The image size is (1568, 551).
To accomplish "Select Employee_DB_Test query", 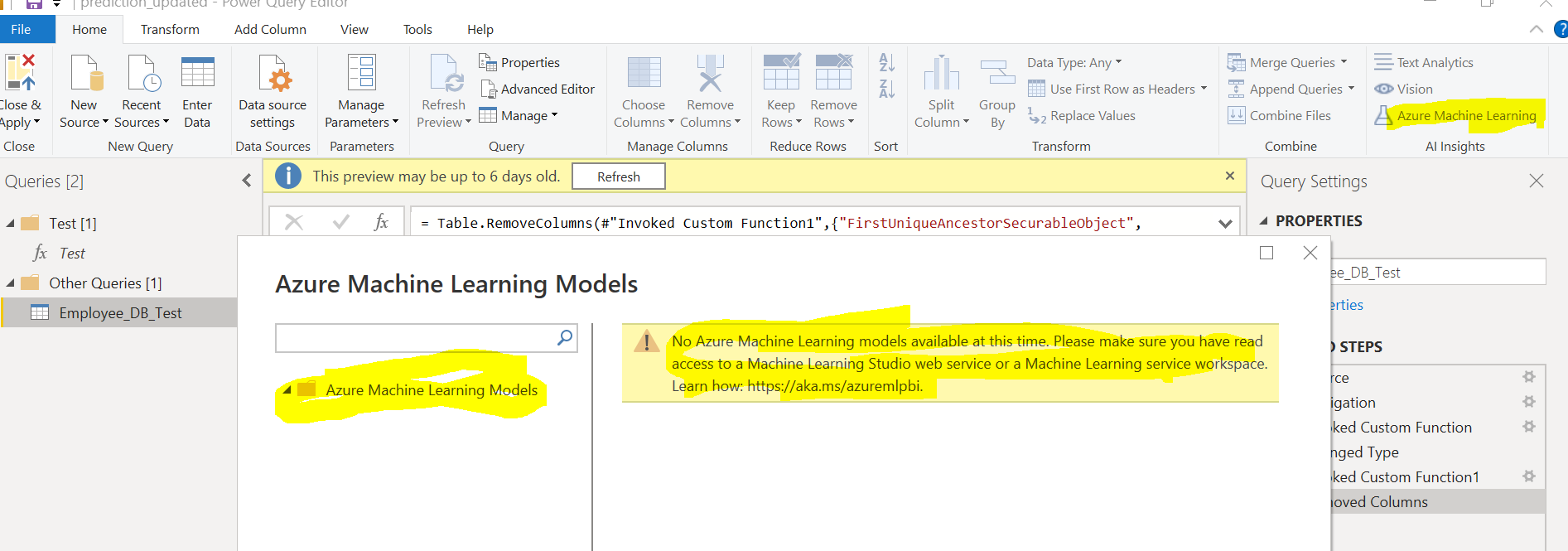I will click(x=119, y=312).
